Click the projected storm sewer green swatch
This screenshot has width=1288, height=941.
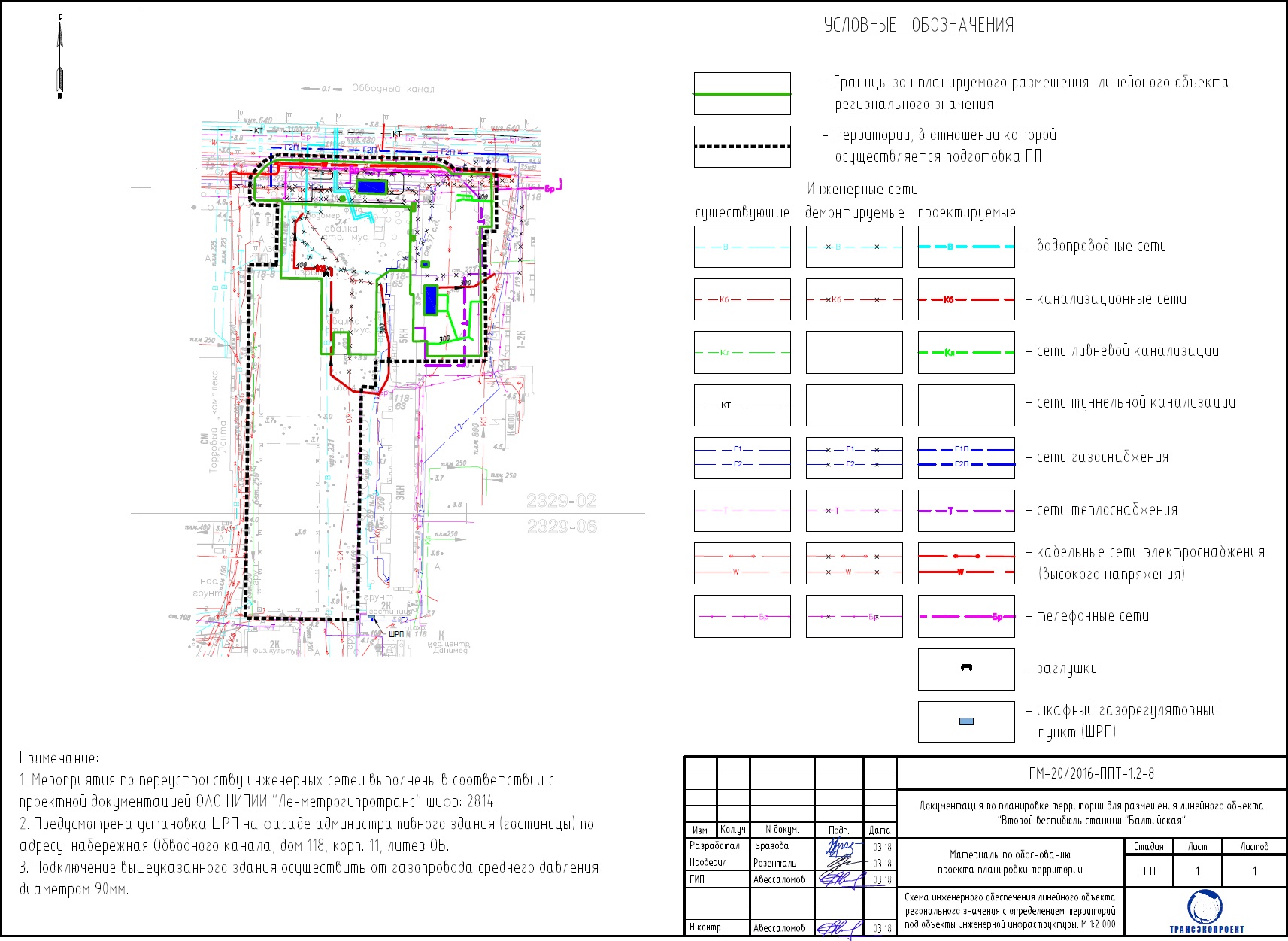click(x=966, y=352)
